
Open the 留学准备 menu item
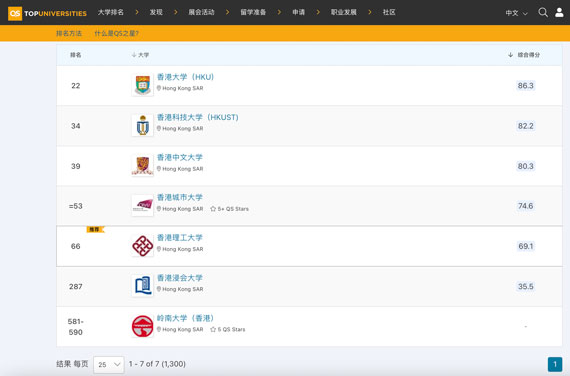pyautogui.click(x=253, y=12)
